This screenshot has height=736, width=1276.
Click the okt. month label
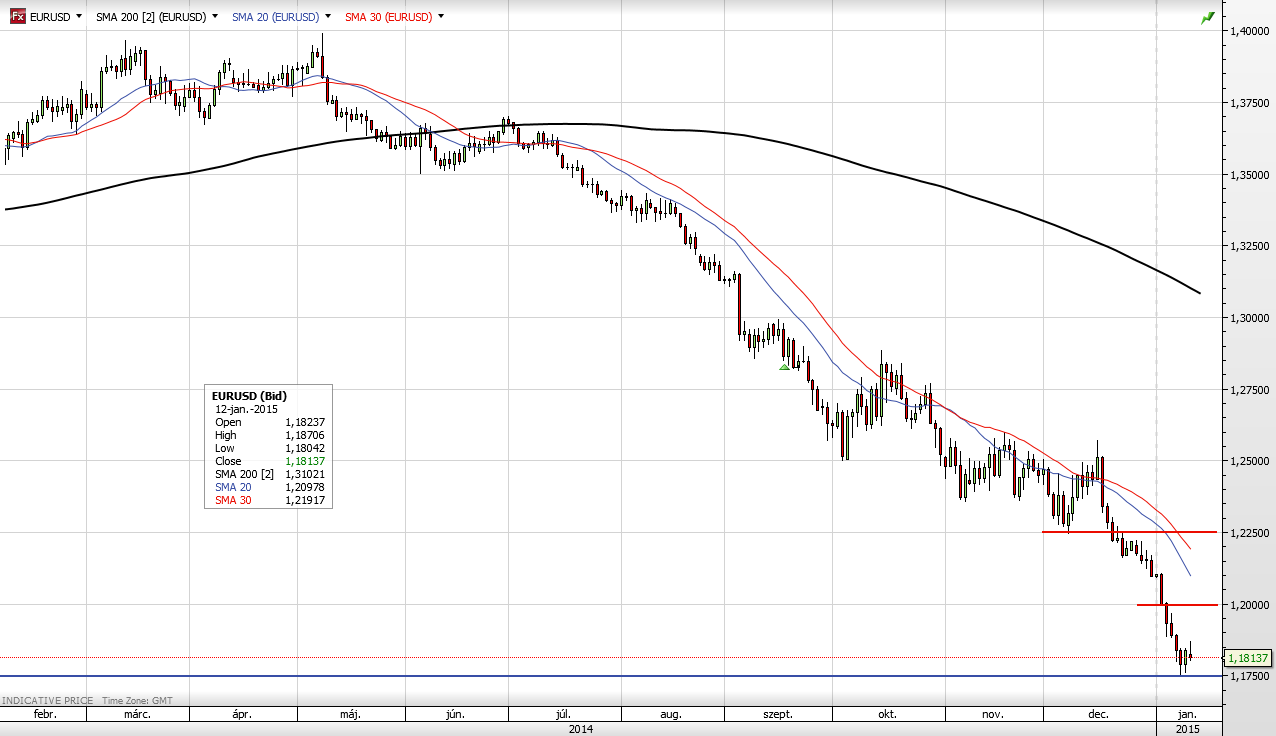tap(887, 714)
